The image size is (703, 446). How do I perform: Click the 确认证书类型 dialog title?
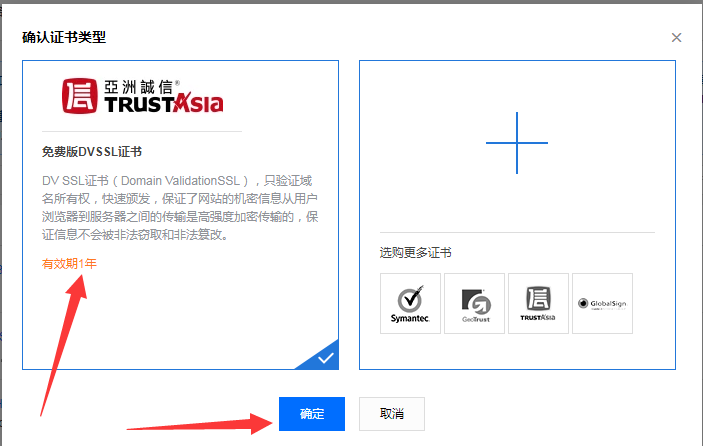pos(64,38)
